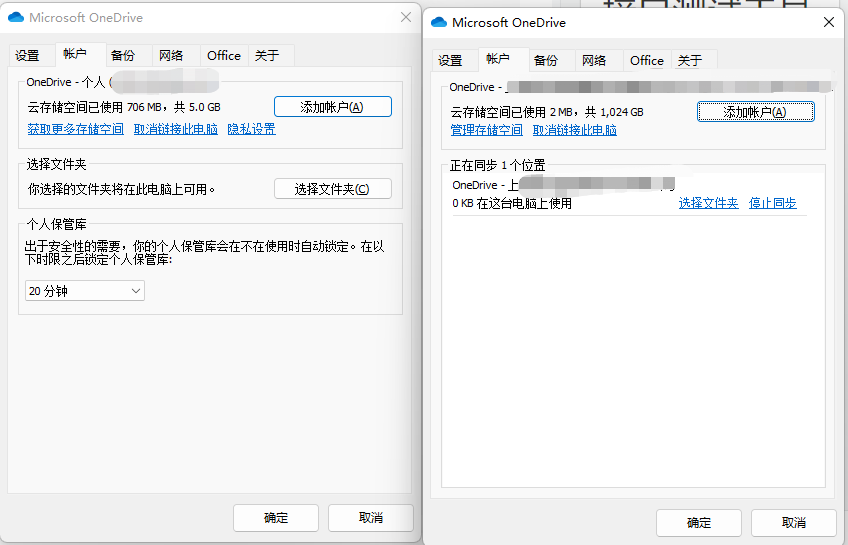Click 添加帐户(A) button in right window
Screen dimensions: 848x545
click(756, 112)
